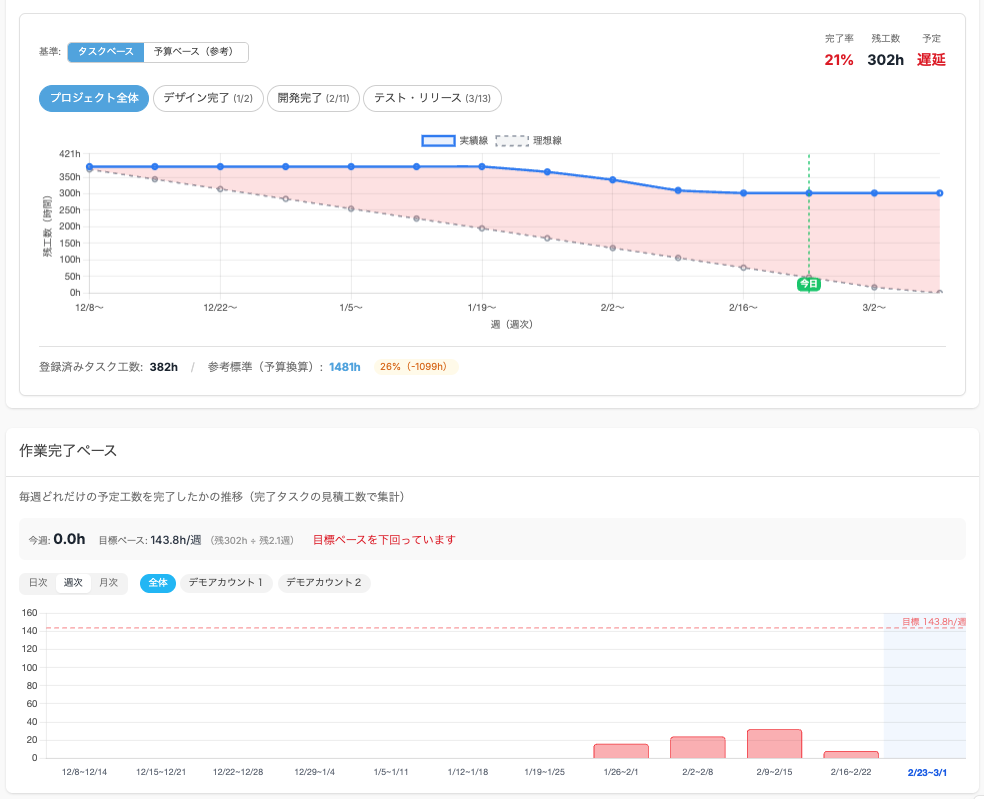
Task: Open the デザイン完了 (1/2) milestone tab
Action: click(207, 98)
